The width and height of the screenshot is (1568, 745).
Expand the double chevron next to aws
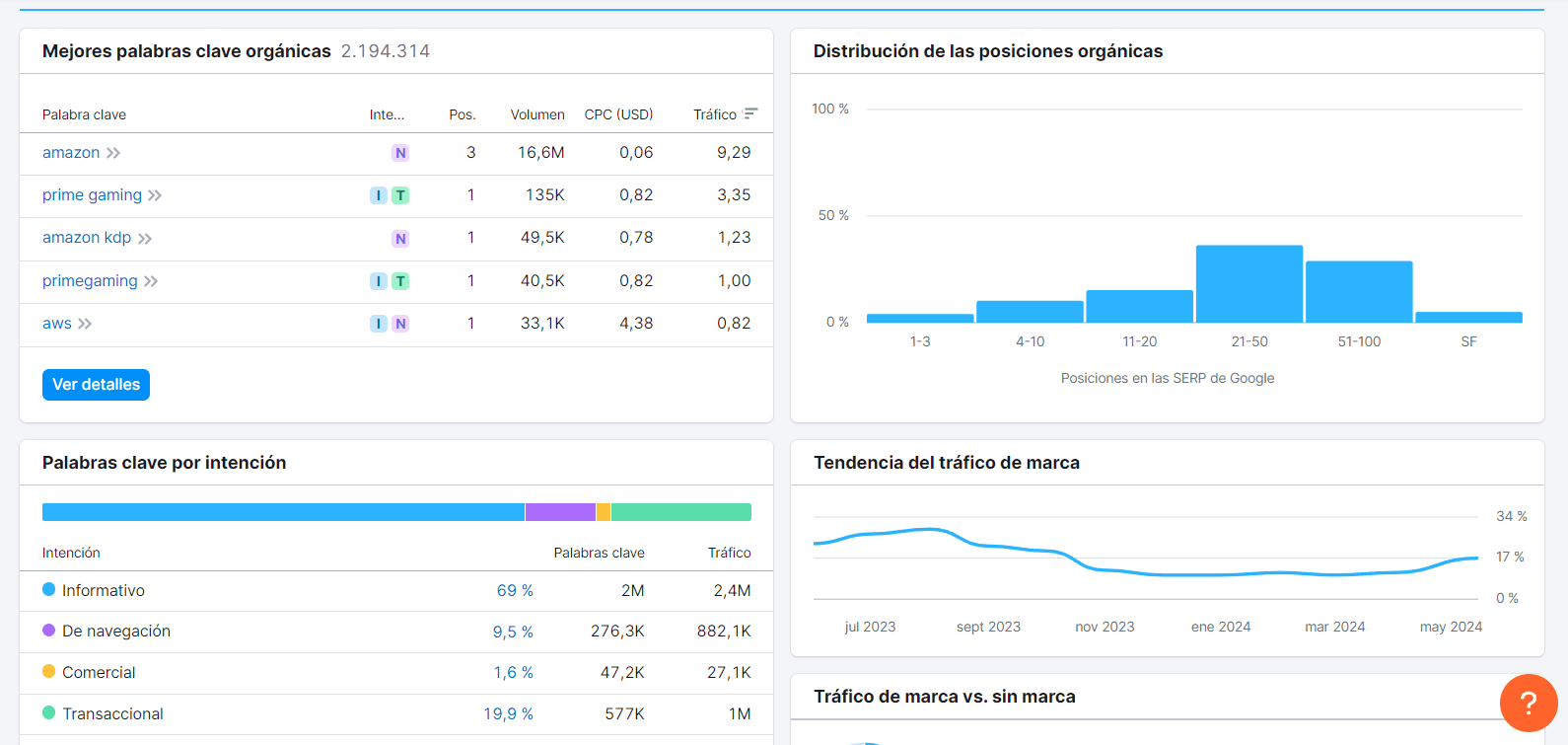point(85,324)
